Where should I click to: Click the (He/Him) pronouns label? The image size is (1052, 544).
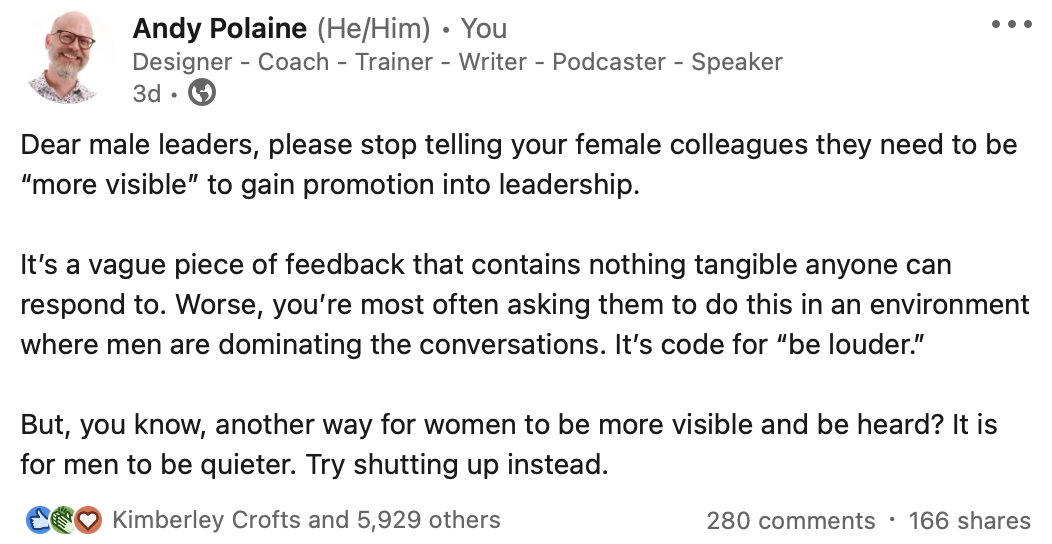[374, 29]
